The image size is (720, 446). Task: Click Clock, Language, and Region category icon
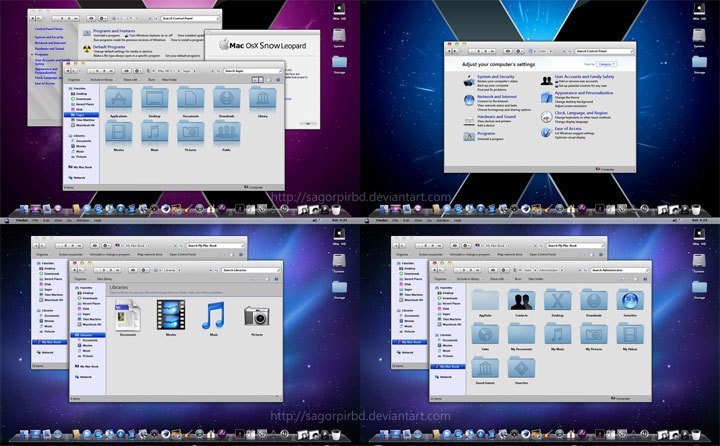[546, 117]
